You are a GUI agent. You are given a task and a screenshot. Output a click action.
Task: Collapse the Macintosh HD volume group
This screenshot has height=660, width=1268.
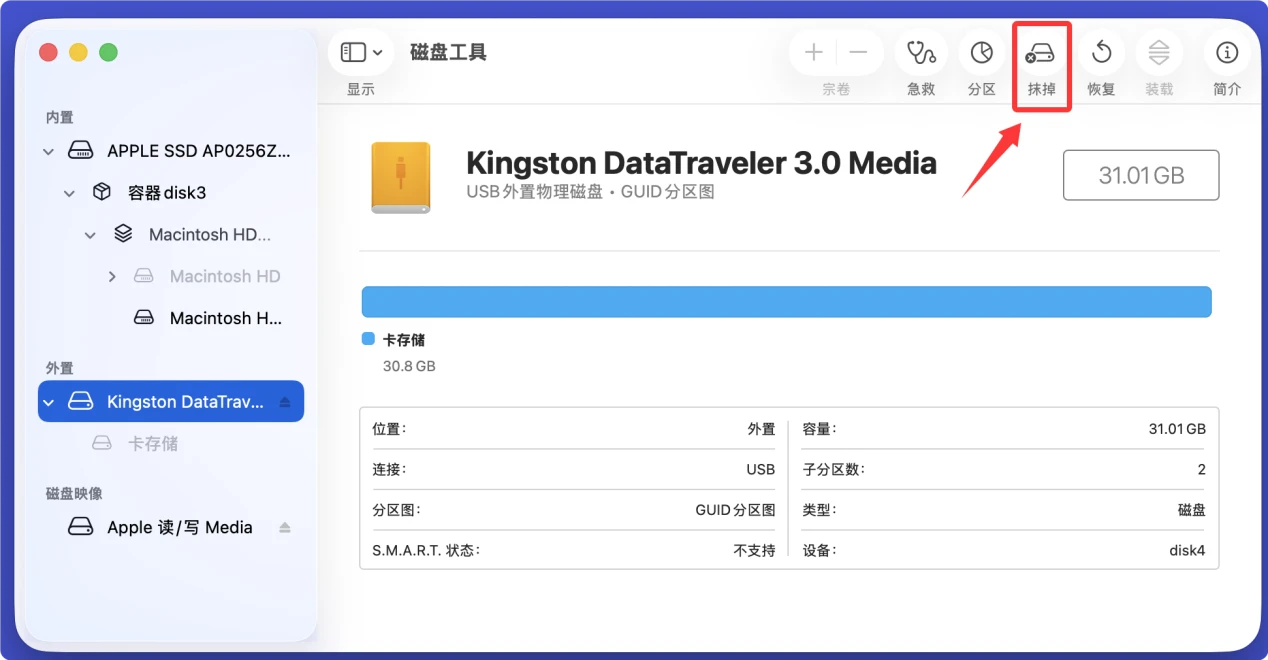(90, 235)
